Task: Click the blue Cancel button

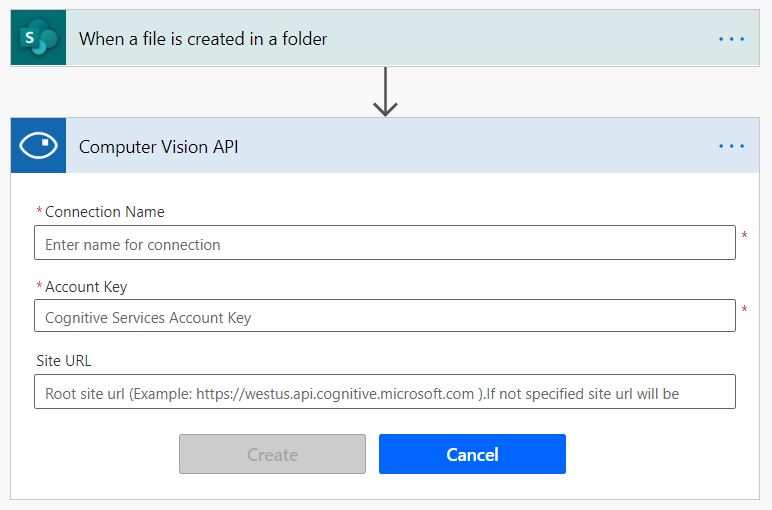Action: coord(472,454)
